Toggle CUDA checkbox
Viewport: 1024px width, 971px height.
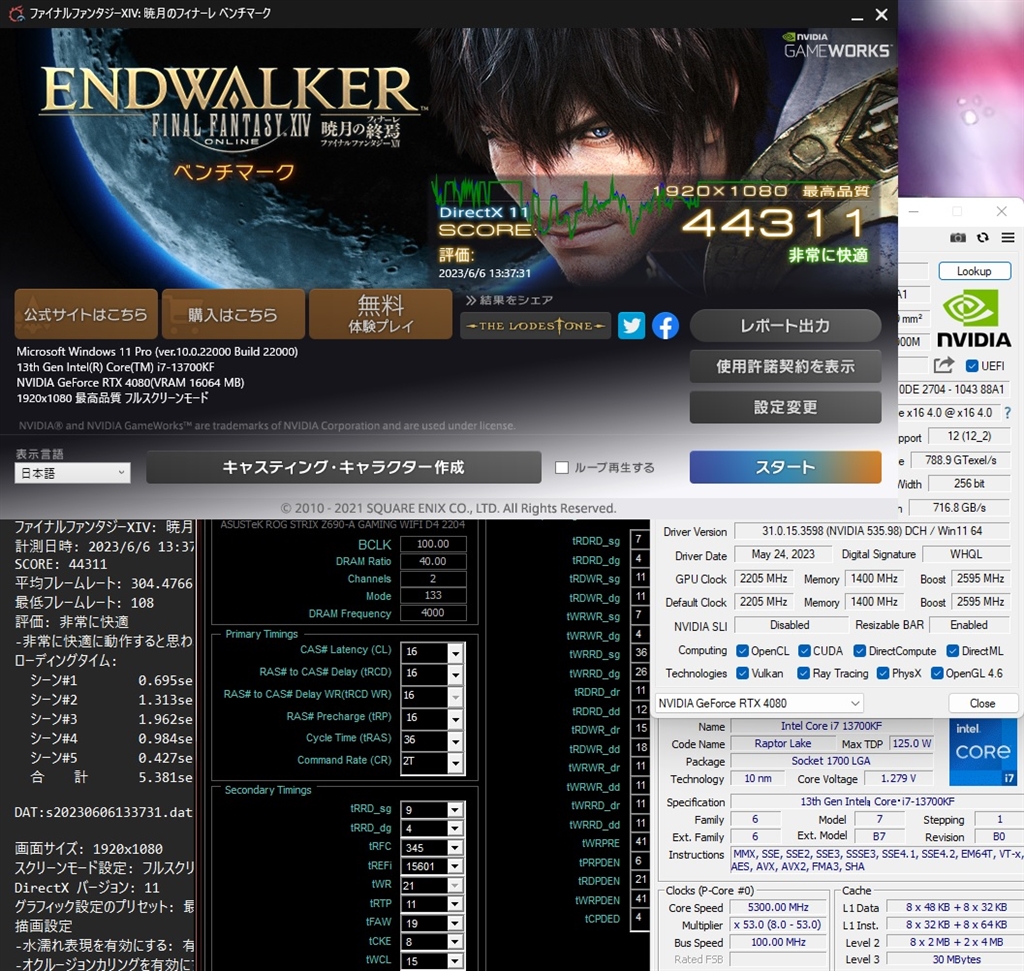(805, 651)
